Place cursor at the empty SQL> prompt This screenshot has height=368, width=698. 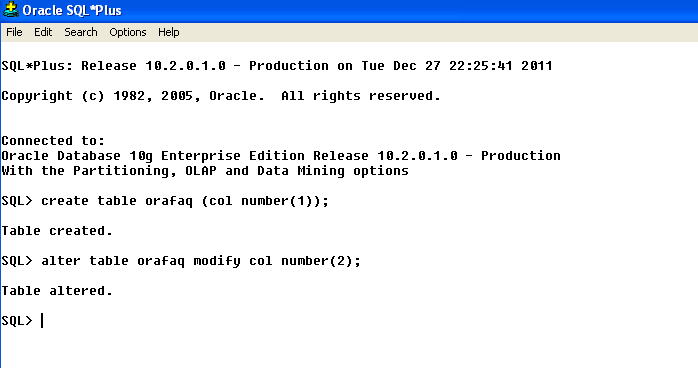pyautogui.click(x=42, y=320)
